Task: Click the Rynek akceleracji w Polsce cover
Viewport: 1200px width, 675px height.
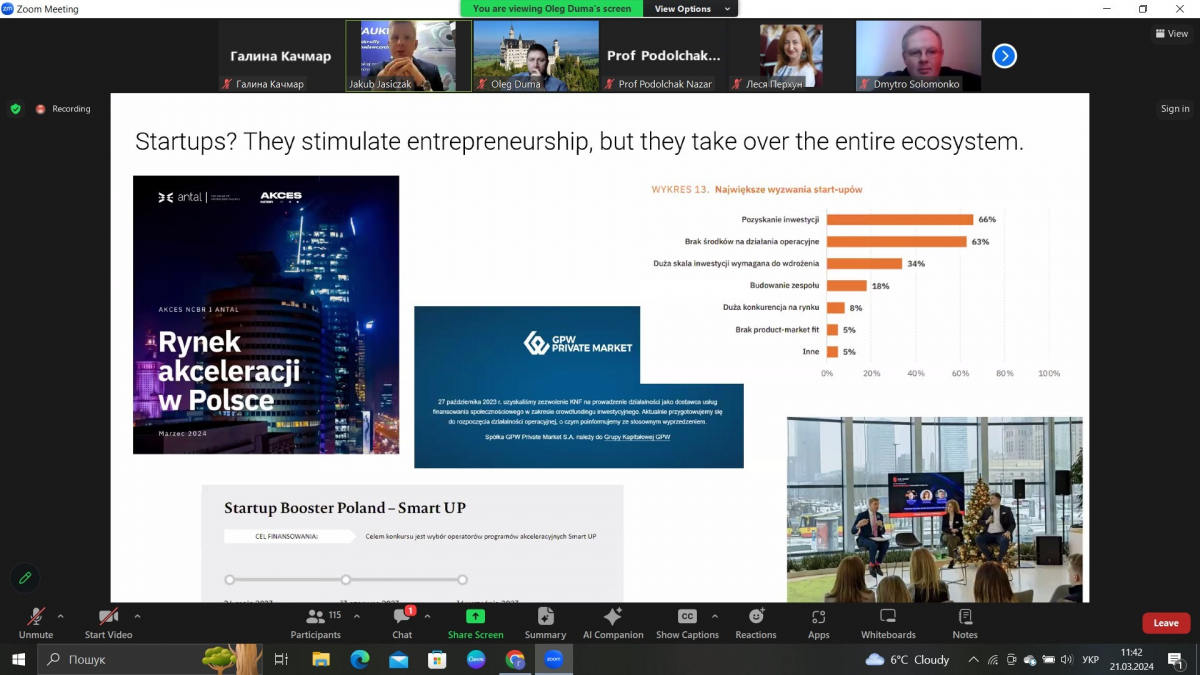Action: pos(266,315)
